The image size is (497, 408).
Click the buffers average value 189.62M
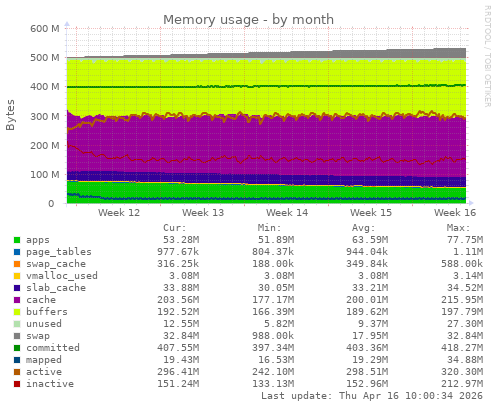point(367,312)
